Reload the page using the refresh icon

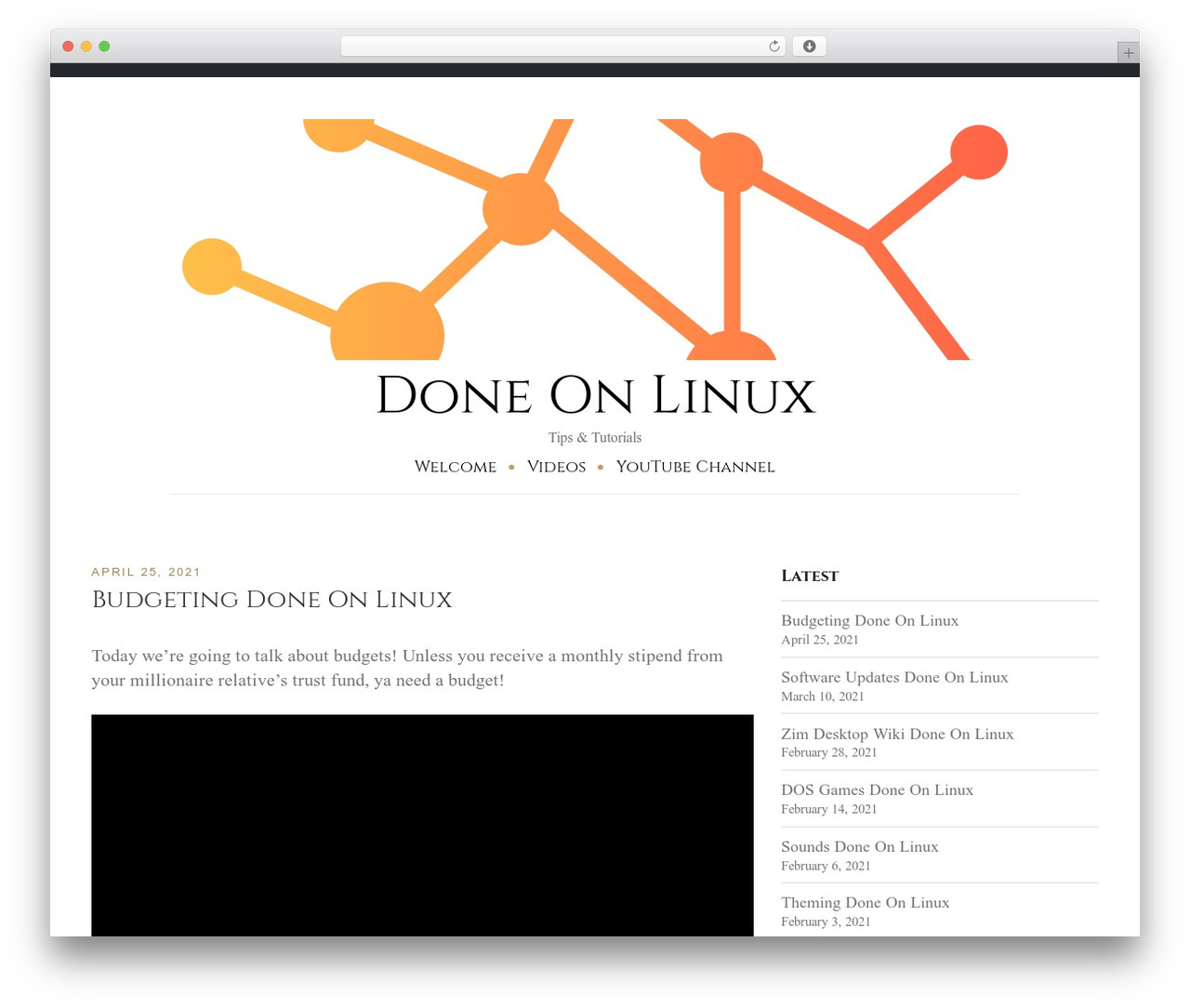(773, 46)
